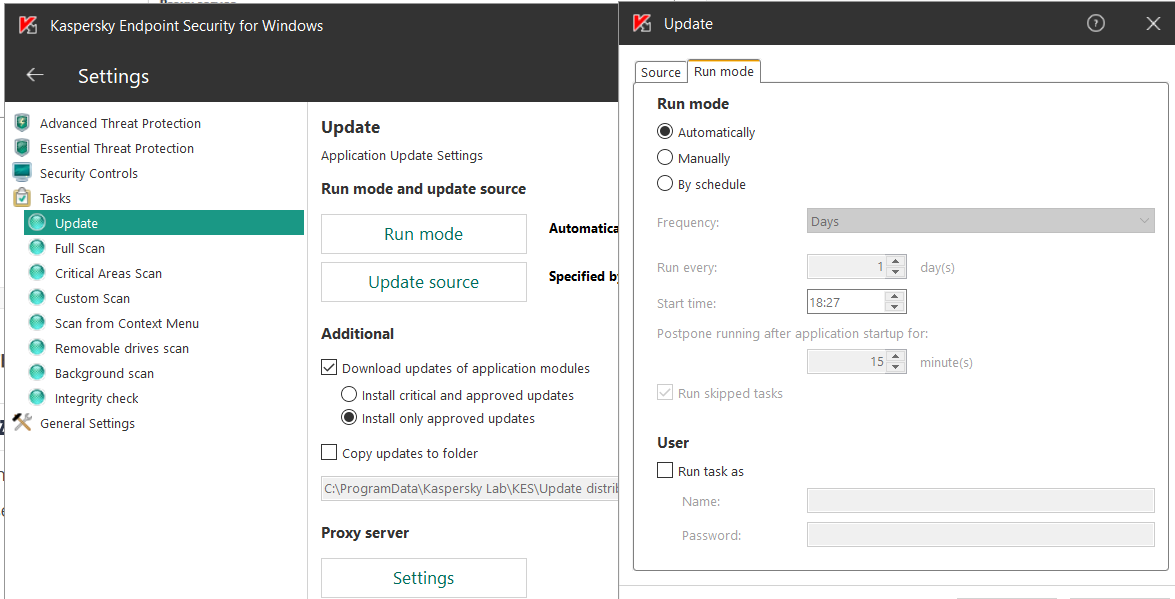Open Critical Areas Scan task settings
1175x599 pixels.
click(108, 273)
